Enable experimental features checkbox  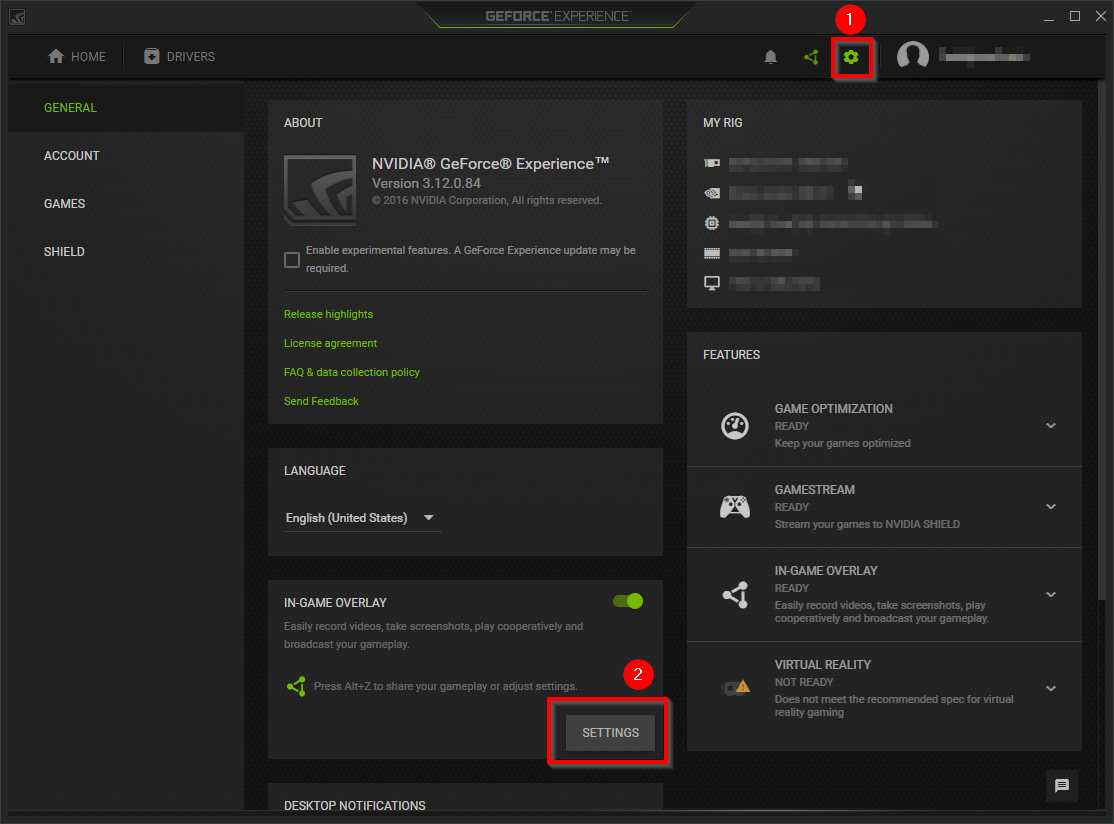coord(292,260)
